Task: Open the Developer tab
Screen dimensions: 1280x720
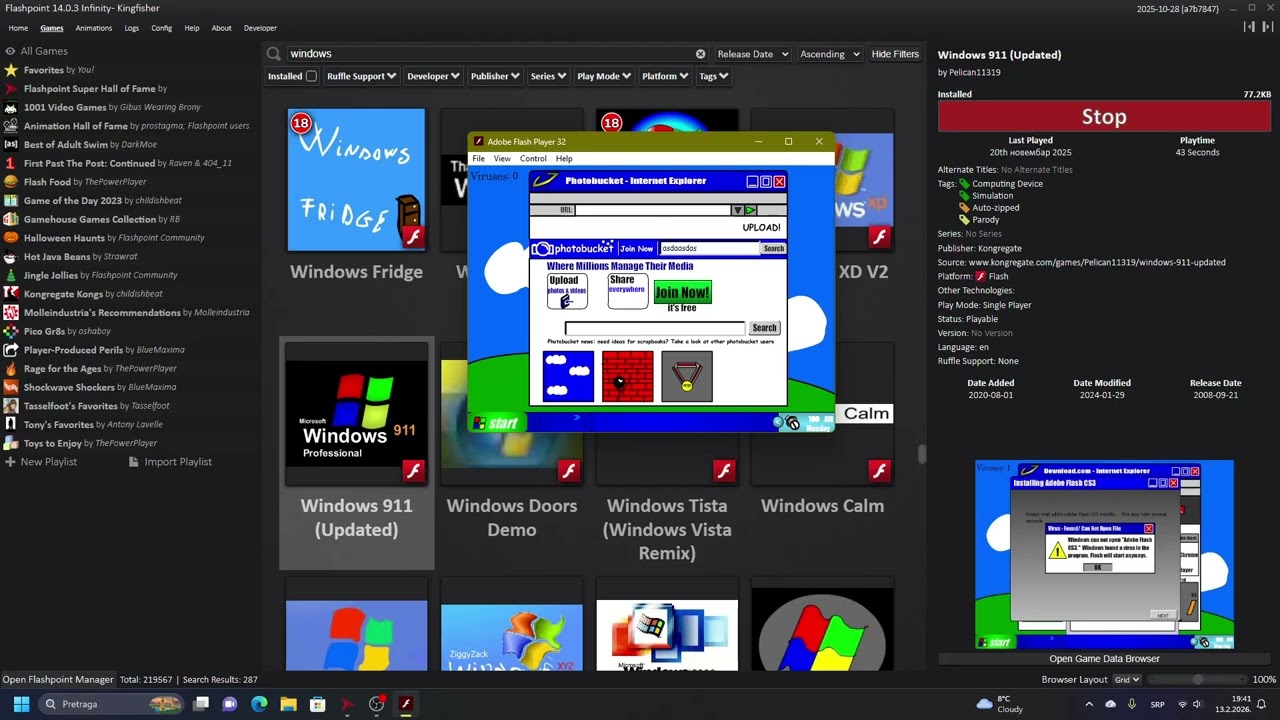Action: pos(260,28)
